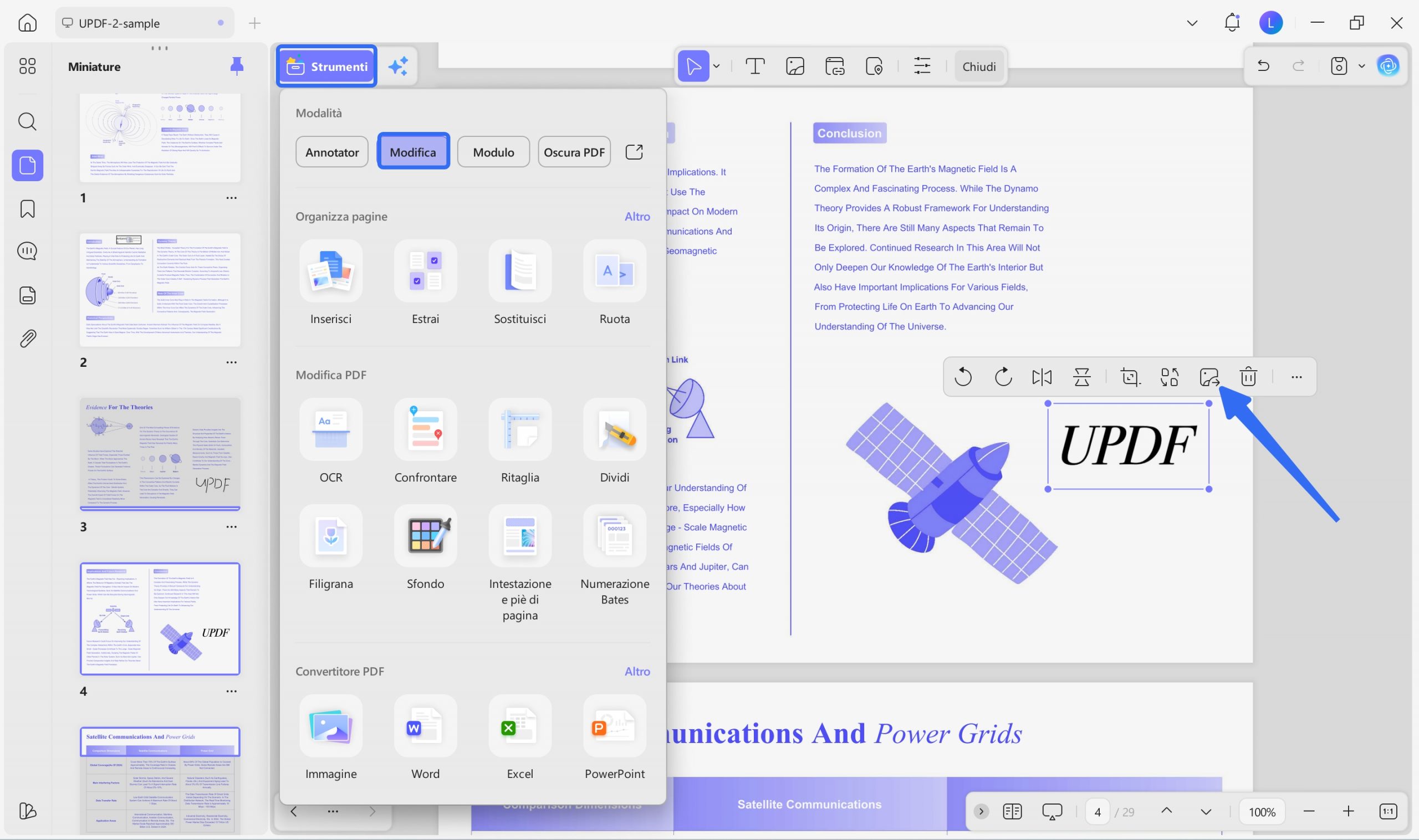This screenshot has height=840, width=1419.
Task: Expand the select tool dropdown arrow
Action: 716,66
